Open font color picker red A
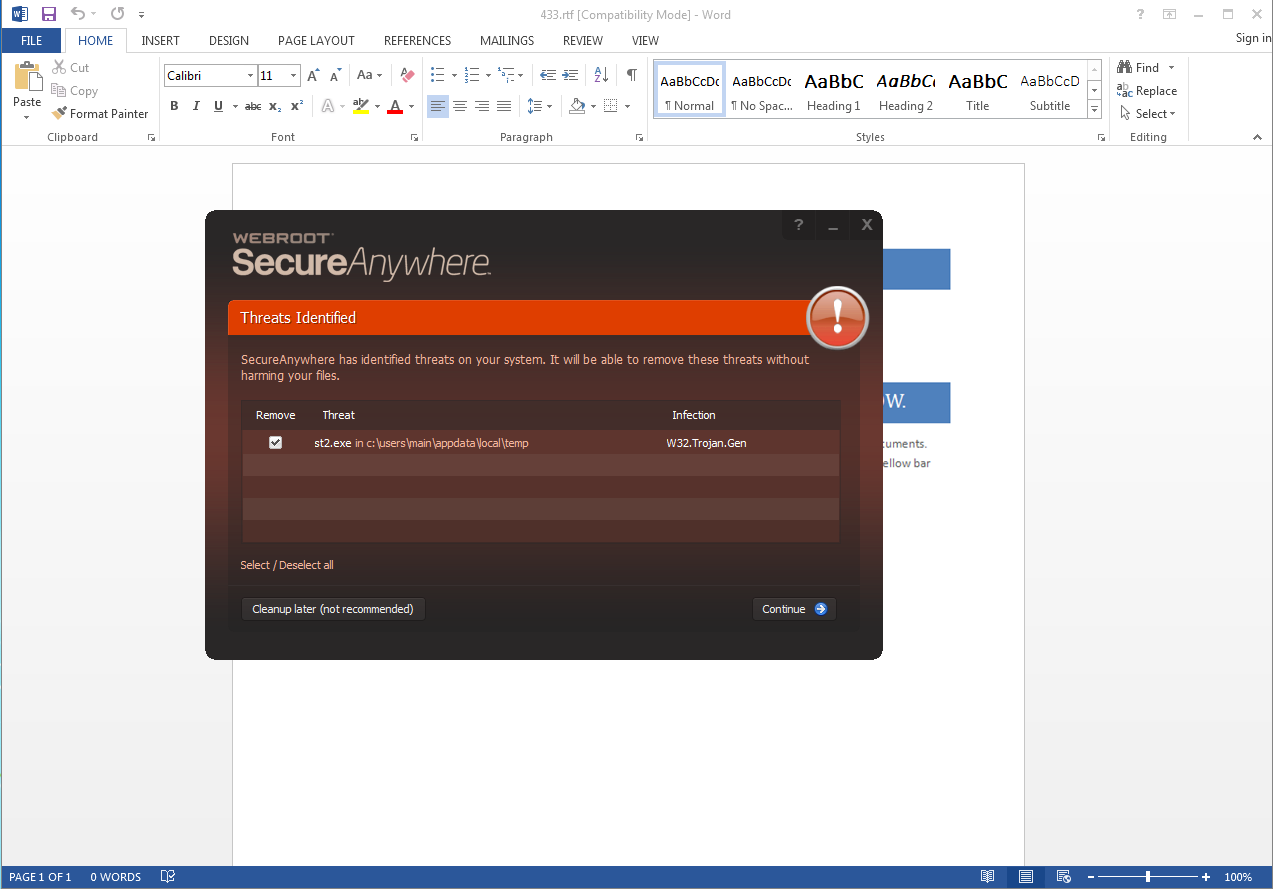The height and width of the screenshot is (889, 1273). pyautogui.click(x=395, y=106)
